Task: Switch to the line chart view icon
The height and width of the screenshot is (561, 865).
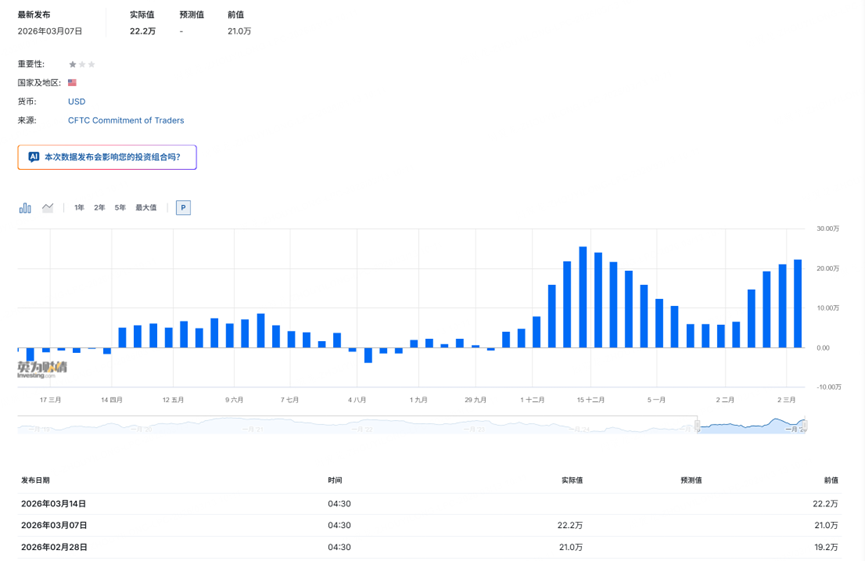Action: (x=47, y=208)
